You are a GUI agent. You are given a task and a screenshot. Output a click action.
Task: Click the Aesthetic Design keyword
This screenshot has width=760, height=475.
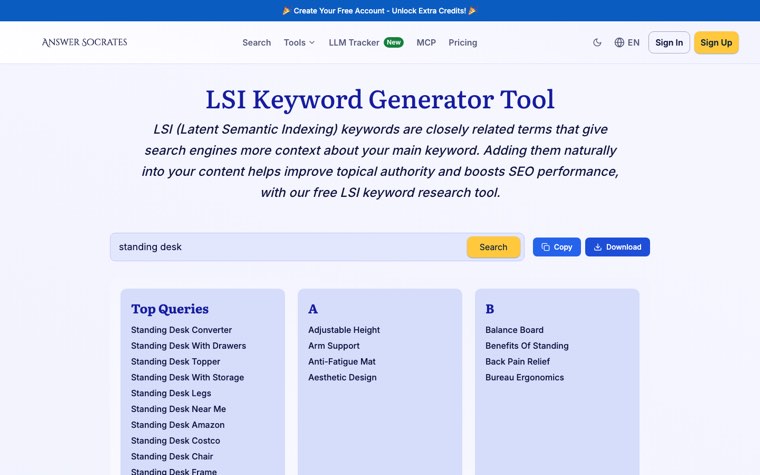tap(342, 378)
